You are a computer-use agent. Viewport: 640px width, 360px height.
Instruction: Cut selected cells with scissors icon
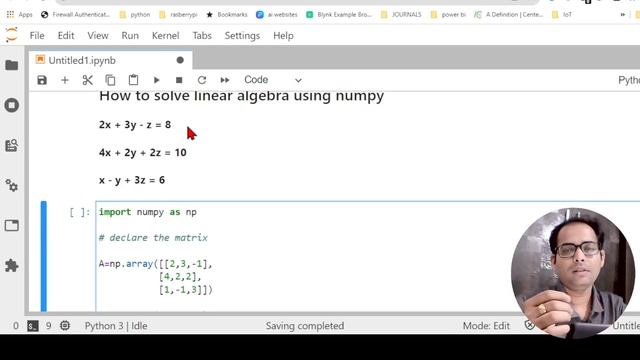tap(87, 80)
